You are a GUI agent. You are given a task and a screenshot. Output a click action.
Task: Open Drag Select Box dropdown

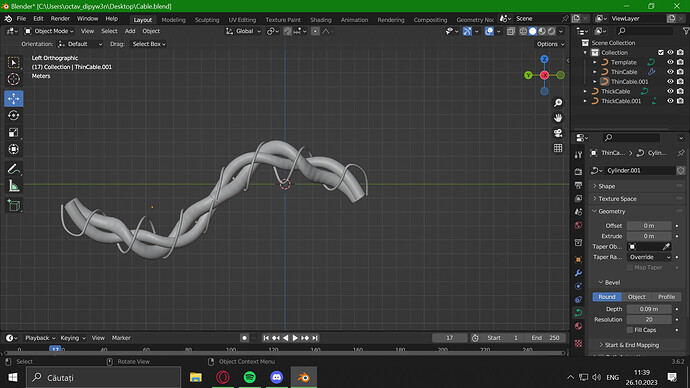coord(149,44)
